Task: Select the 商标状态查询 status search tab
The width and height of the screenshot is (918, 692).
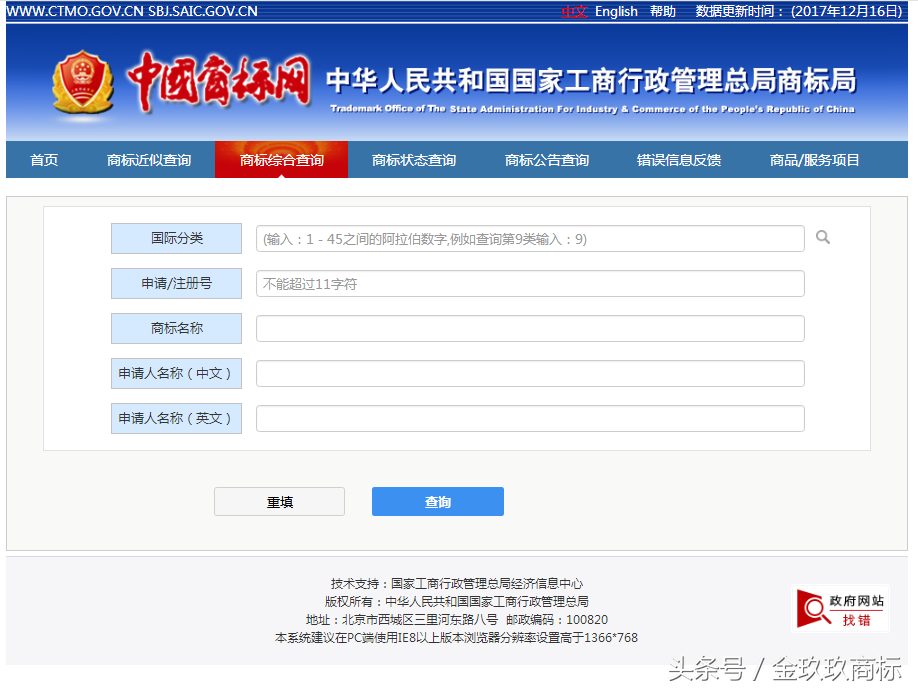Action: tap(414, 159)
